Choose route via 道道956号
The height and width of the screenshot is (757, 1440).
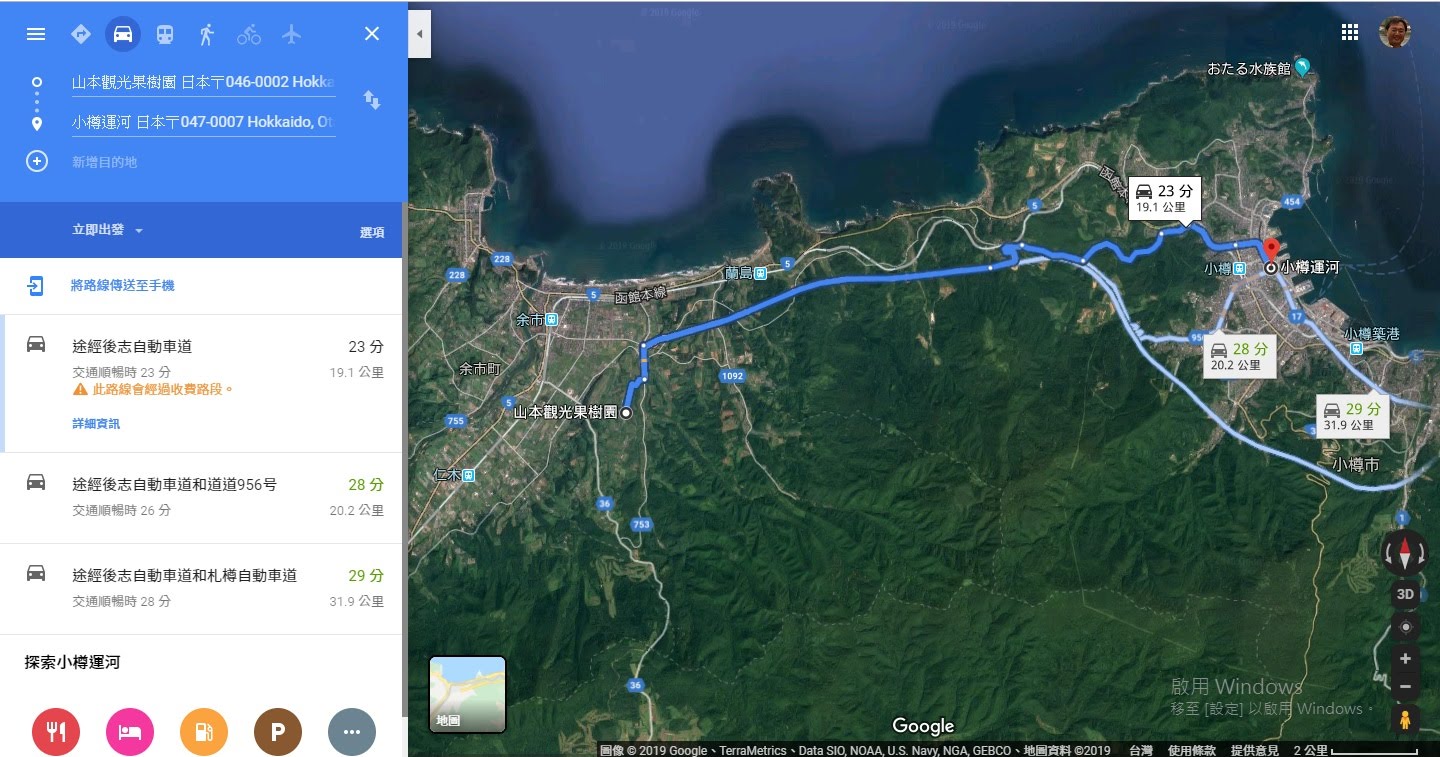point(204,497)
